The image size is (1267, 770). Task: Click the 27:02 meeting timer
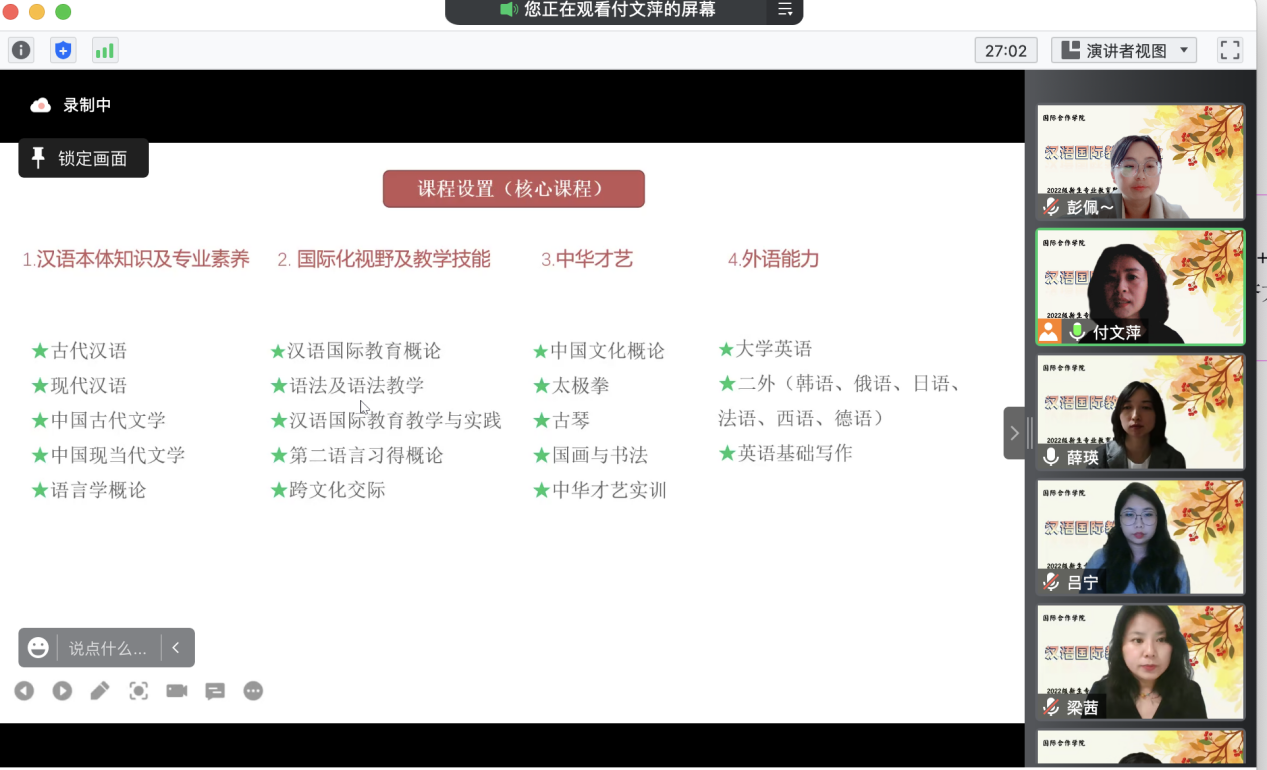pyautogui.click(x=1005, y=50)
